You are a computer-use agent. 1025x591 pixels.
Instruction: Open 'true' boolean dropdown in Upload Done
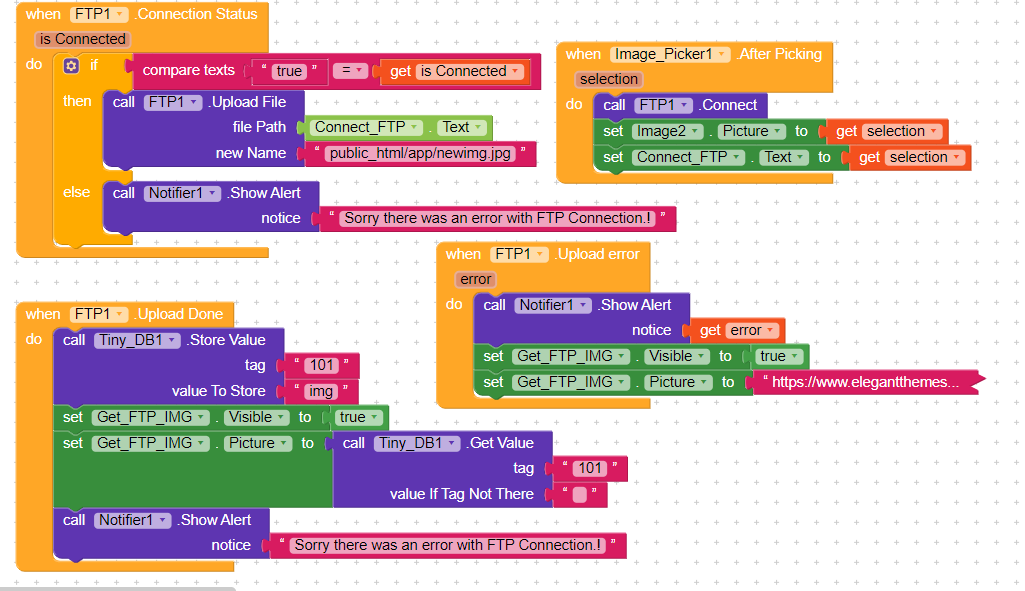pos(358,417)
